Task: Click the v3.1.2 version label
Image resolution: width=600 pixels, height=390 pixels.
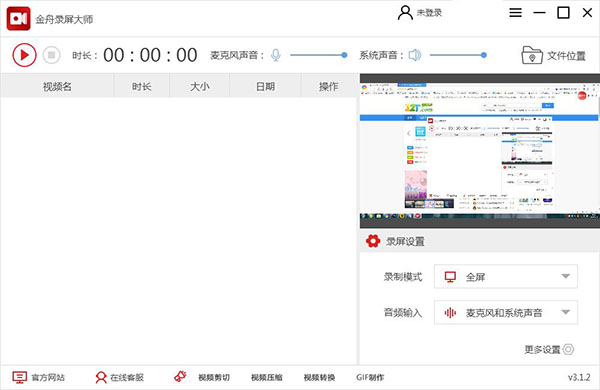Action: click(x=579, y=377)
